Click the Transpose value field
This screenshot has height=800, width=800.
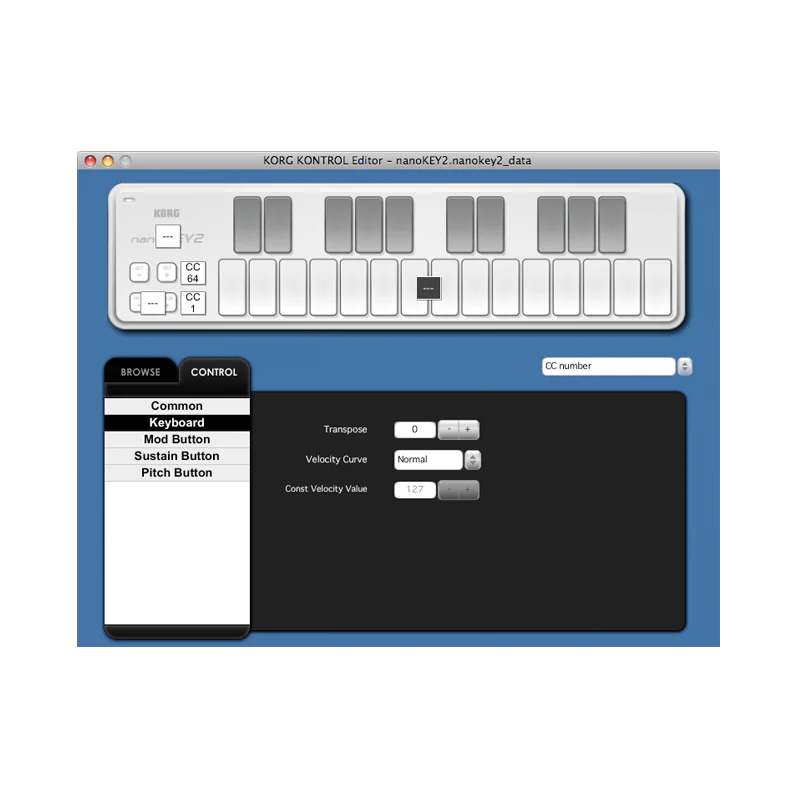(x=415, y=430)
